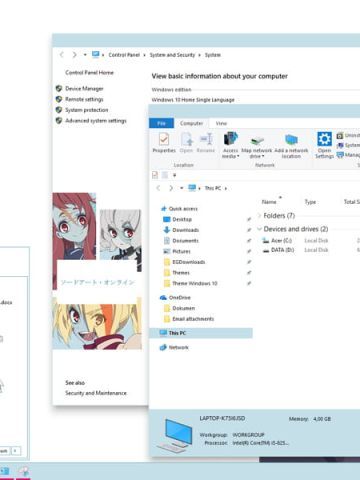This screenshot has height=480, width=360.
Task: Click the Manage icon in the ribbon
Action: tap(340, 155)
